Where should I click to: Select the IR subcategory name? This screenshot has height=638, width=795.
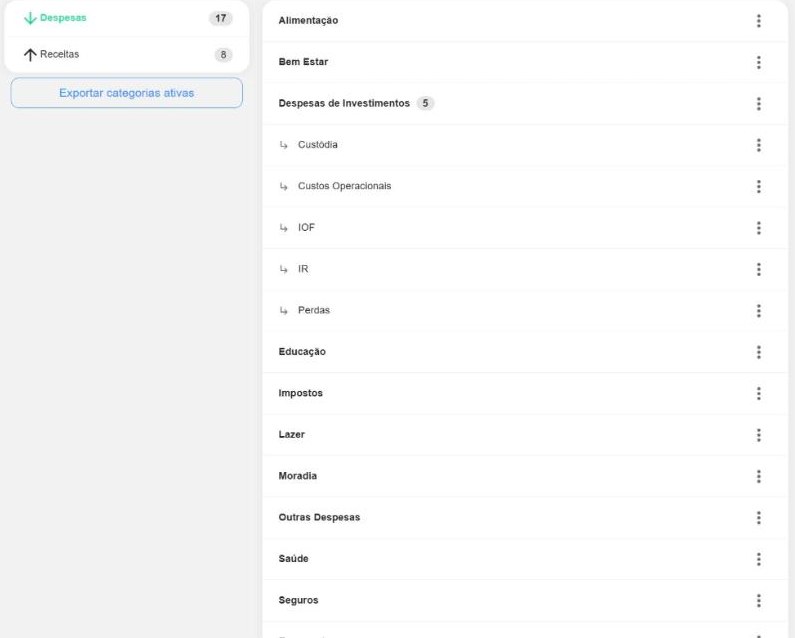coord(303,269)
